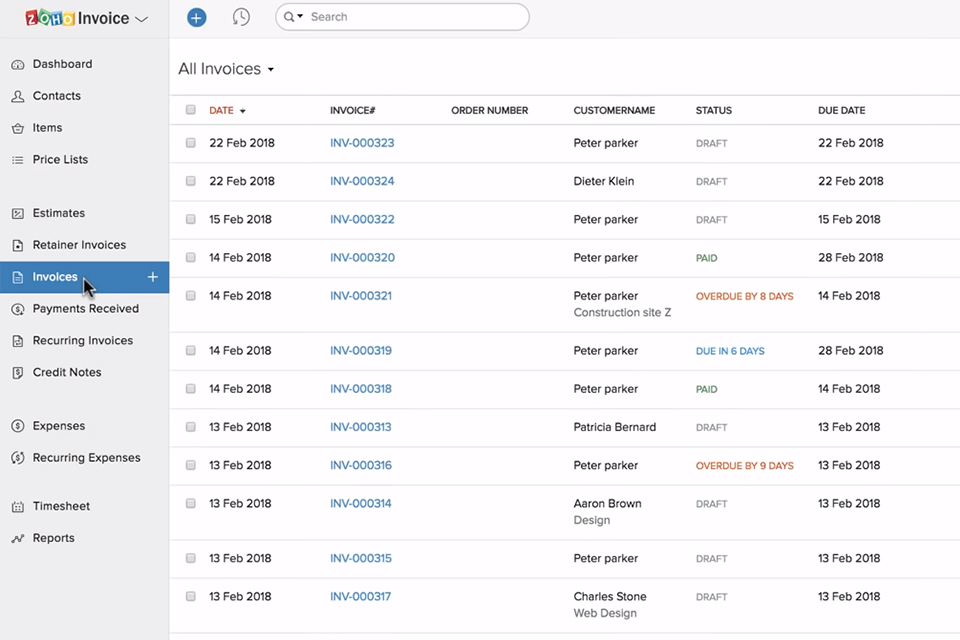
Task: Sort invoices by Date column header
Action: coord(221,111)
